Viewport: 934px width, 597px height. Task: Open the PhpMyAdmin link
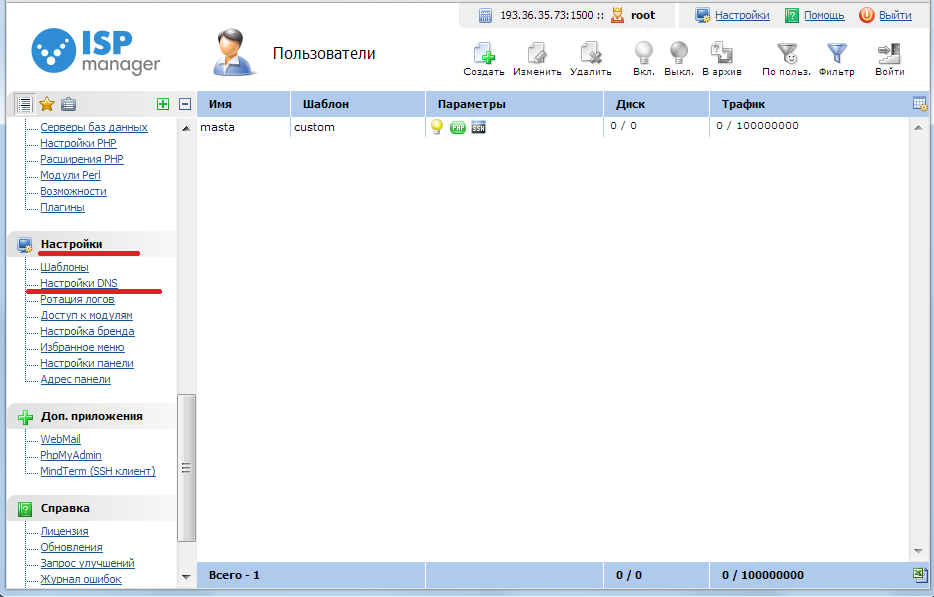[71, 455]
